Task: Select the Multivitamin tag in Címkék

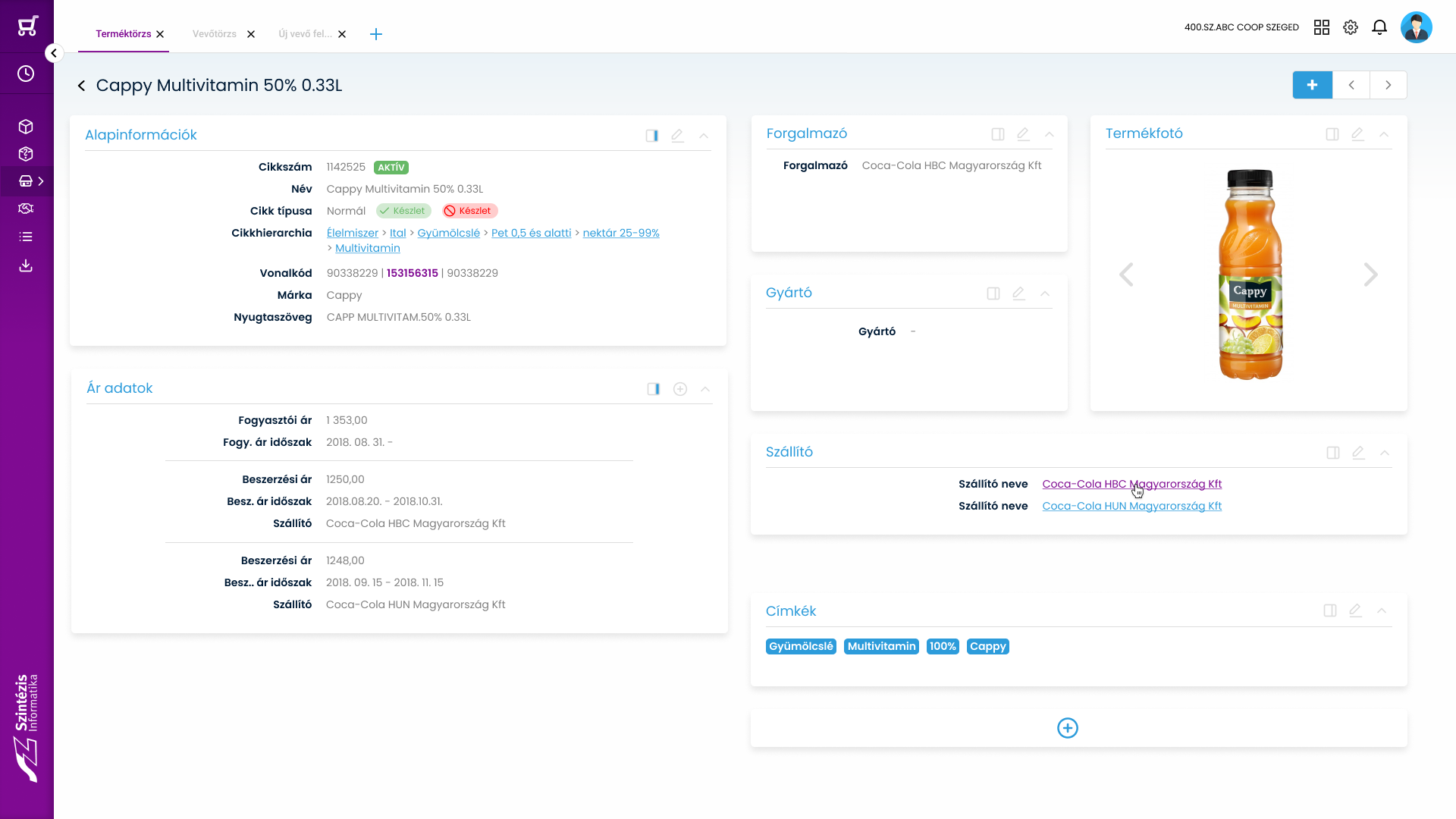Action: (x=881, y=646)
